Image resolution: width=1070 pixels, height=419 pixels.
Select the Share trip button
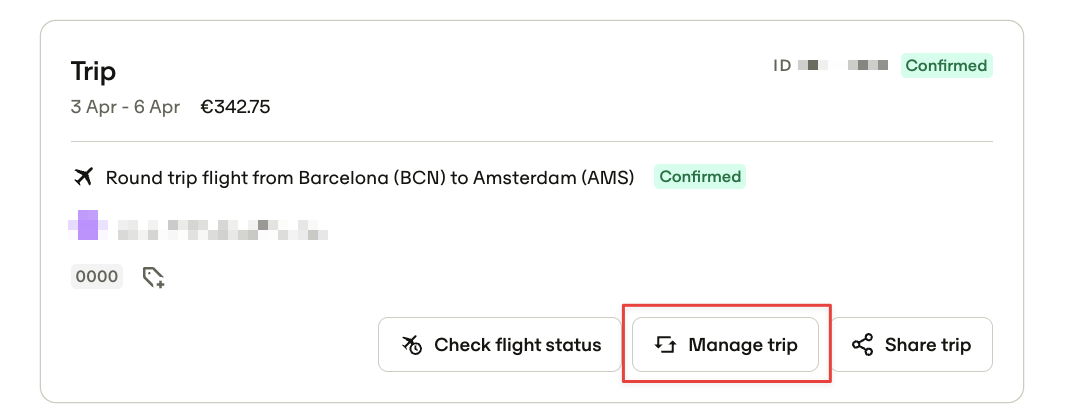click(x=911, y=345)
